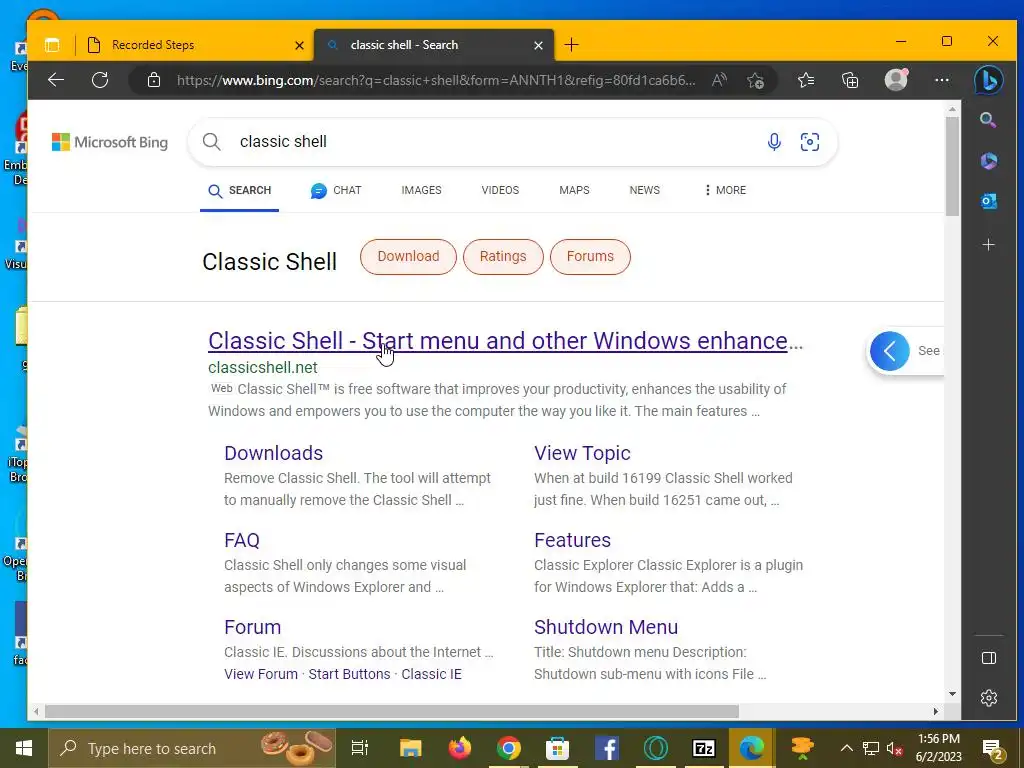The image size is (1024, 768).
Task: Open the Forum sublink
Action: (x=252, y=627)
